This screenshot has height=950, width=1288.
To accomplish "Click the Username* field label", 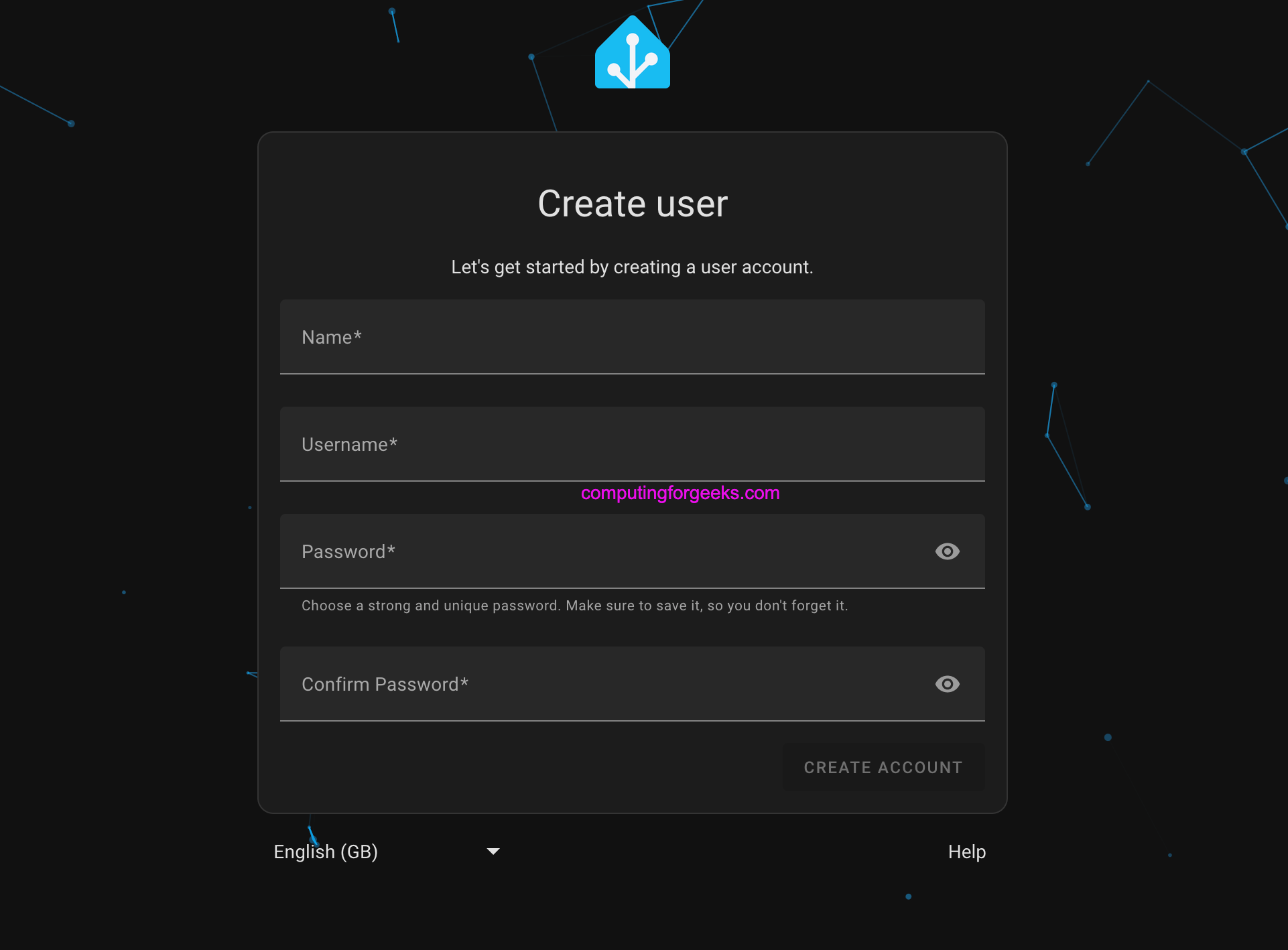I will coord(349,444).
